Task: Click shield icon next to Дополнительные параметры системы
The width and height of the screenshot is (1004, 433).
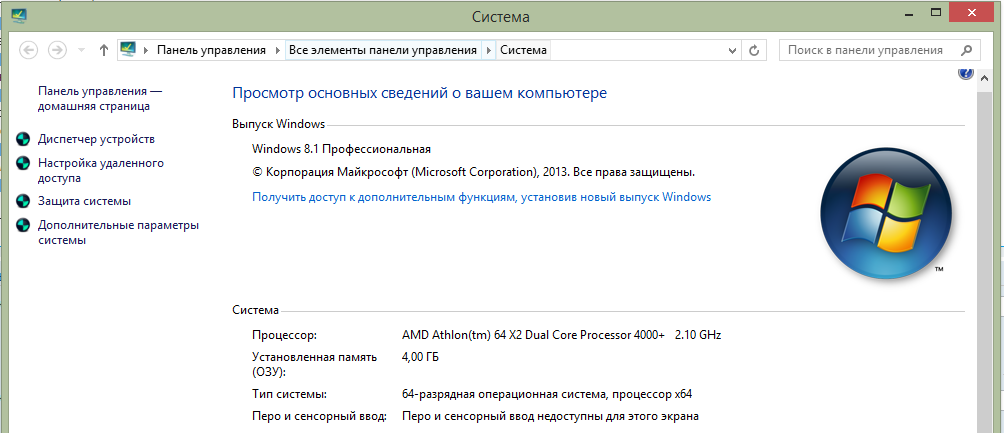Action: click(22, 225)
